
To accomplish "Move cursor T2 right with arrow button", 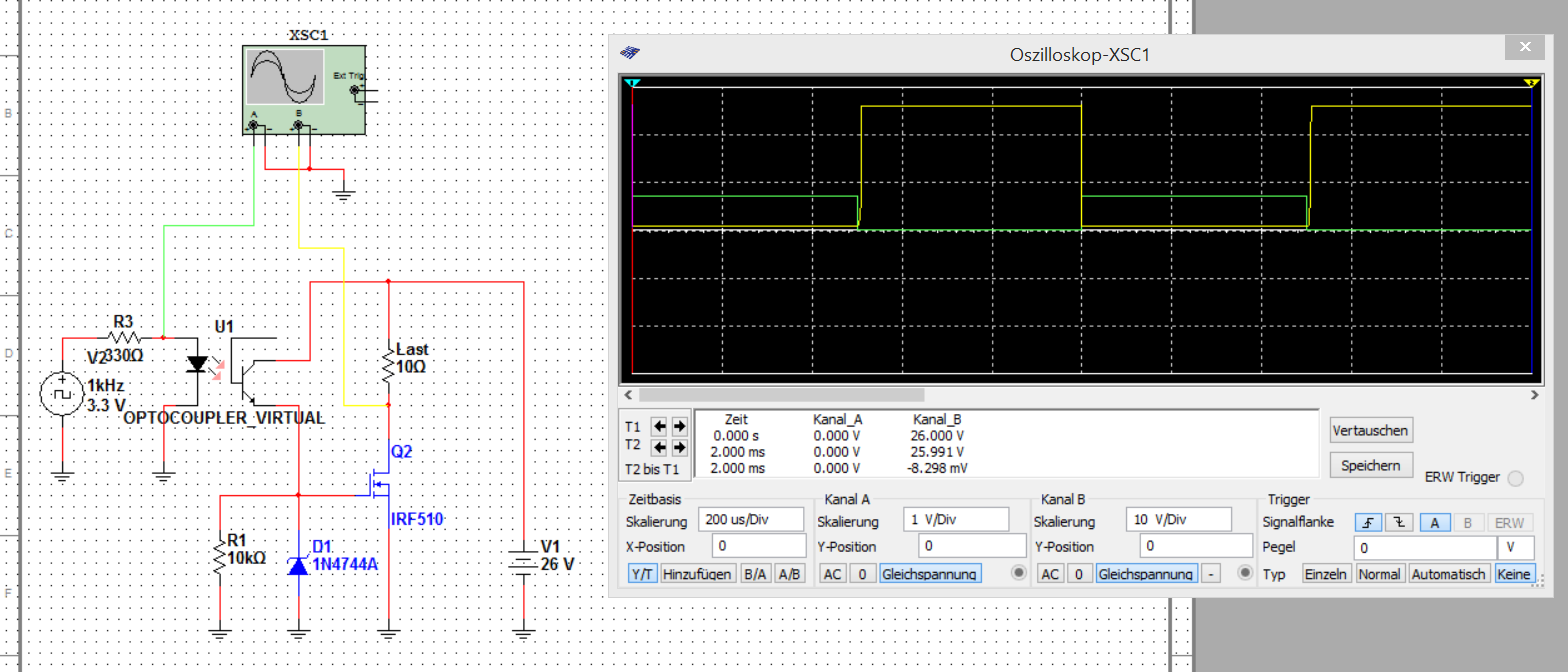I will point(679,446).
